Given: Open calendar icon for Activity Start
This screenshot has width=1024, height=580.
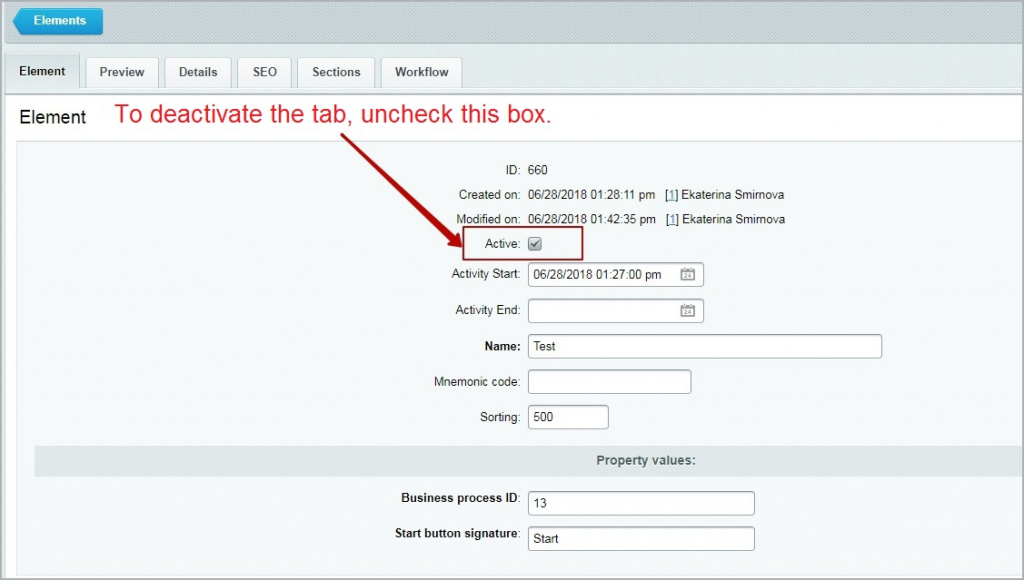Looking at the screenshot, I should tap(688, 274).
